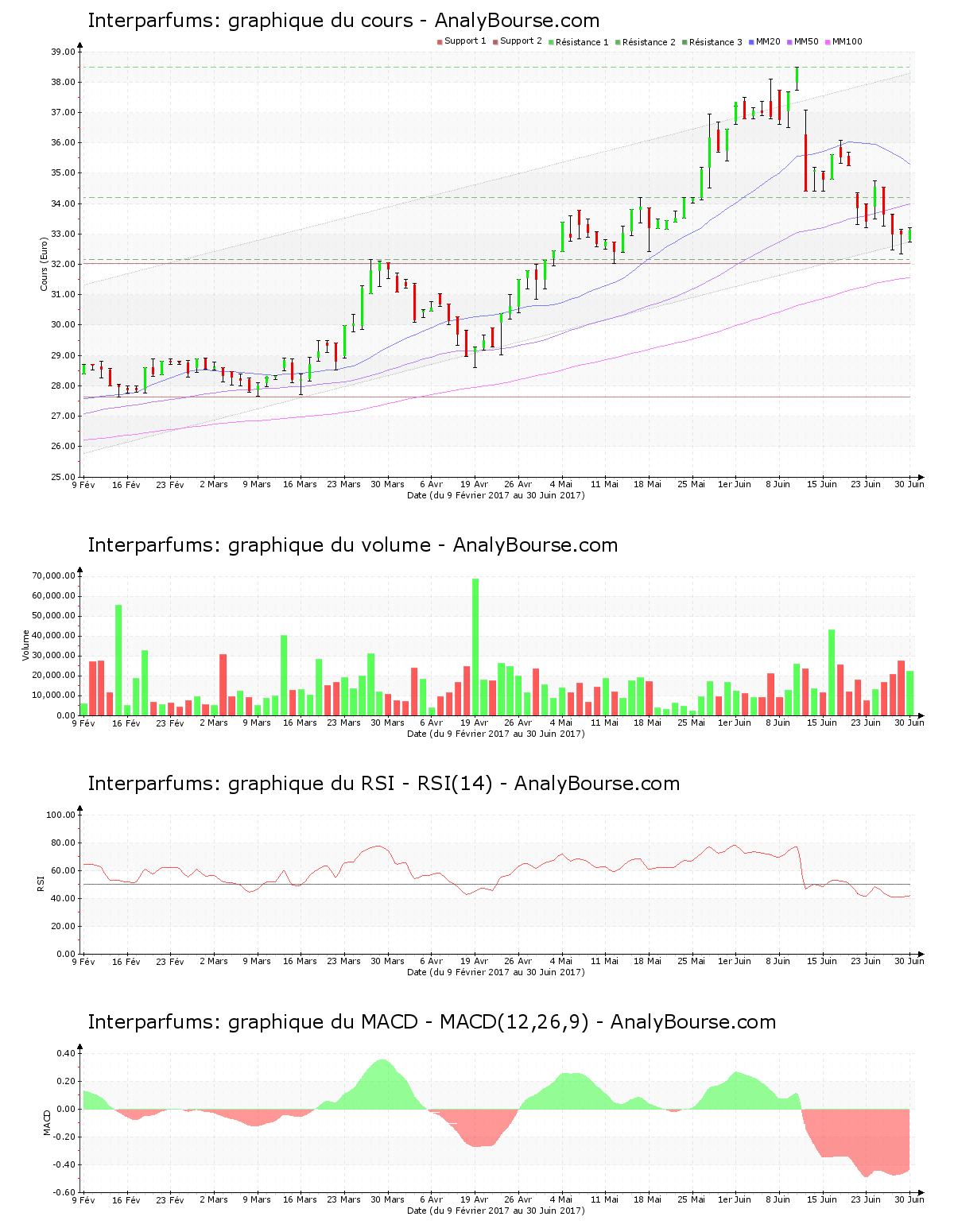Click the '0.40' value on the MACD axis
The width and height of the screenshot is (954, 1232).
point(66,1053)
